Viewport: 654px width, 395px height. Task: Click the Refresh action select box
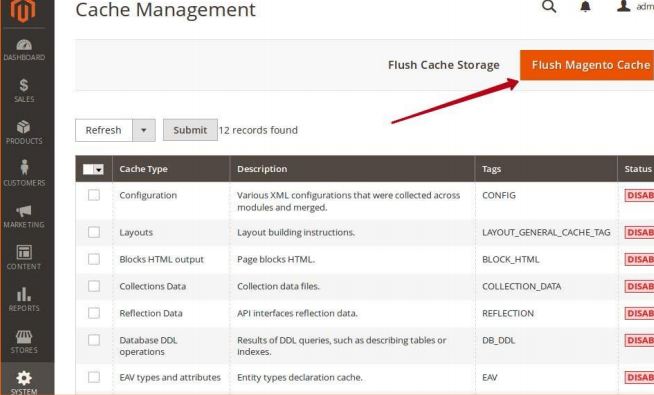[x=115, y=130]
